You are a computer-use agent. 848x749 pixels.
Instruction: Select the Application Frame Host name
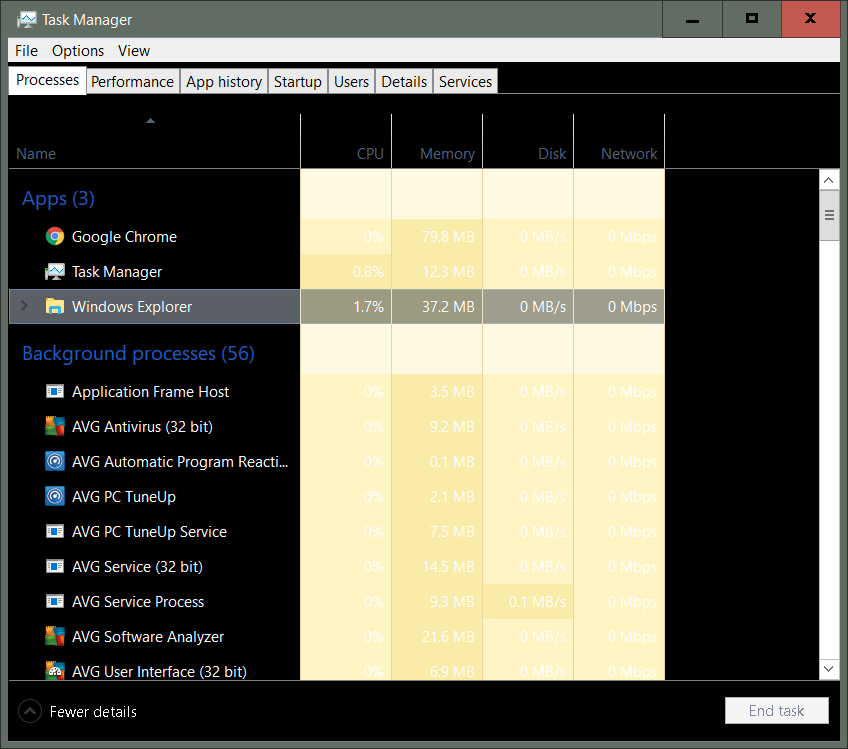pos(150,392)
